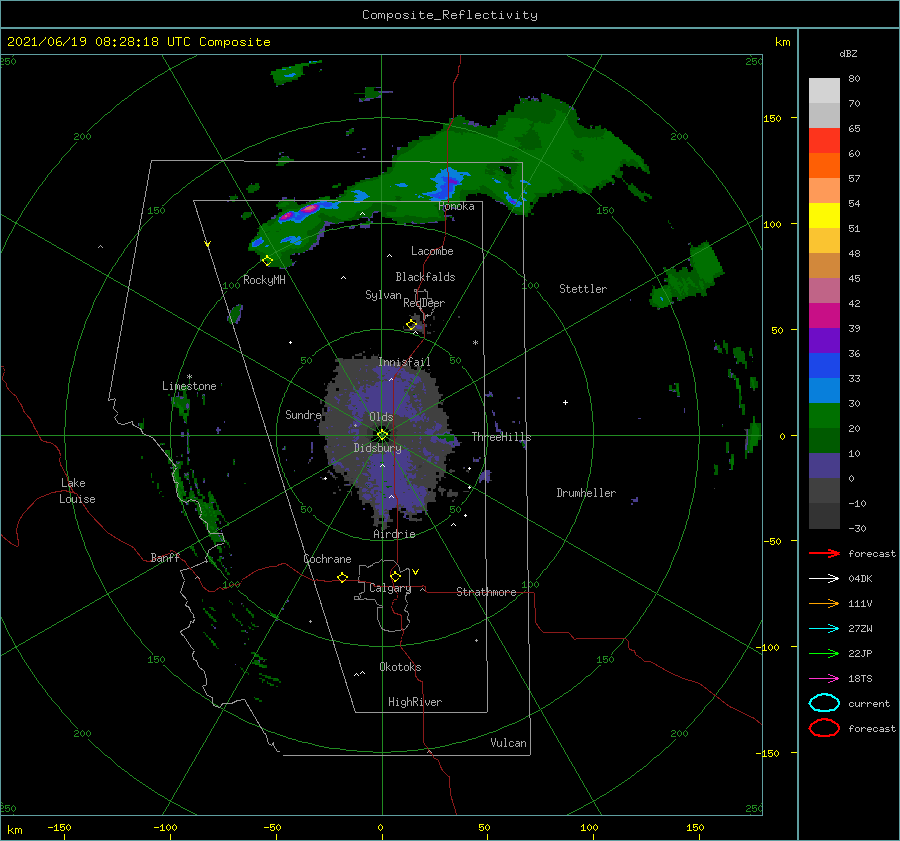Click the yellow V marker northwest of RockyMH

coord(207,244)
